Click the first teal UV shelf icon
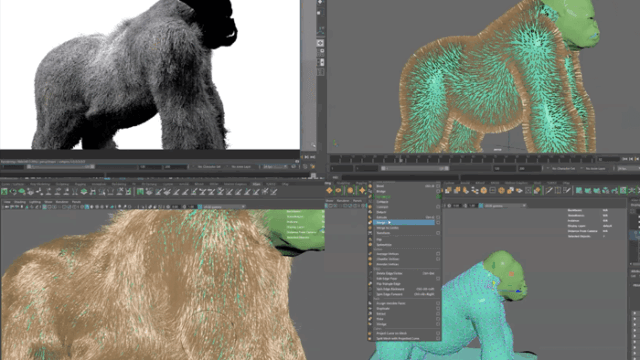 pyautogui.click(x=579, y=191)
